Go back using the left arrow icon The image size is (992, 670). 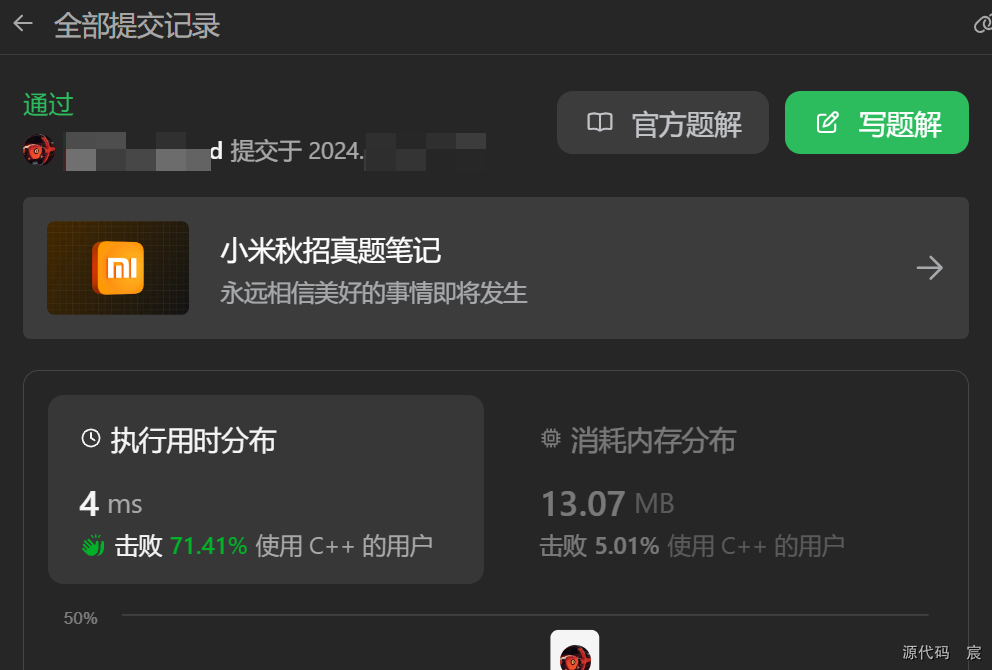tap(23, 24)
